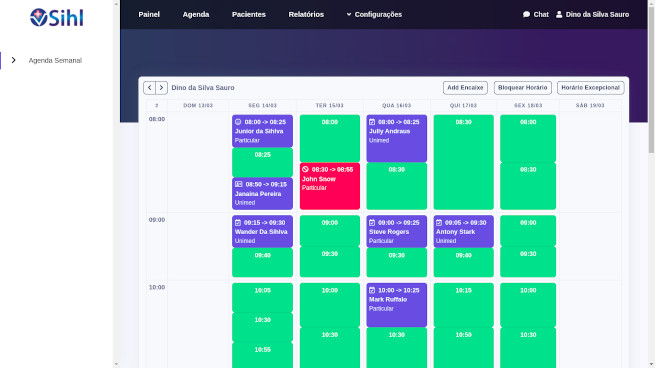Open the Agenda menu
The height and width of the screenshot is (368, 655).
tap(196, 14)
